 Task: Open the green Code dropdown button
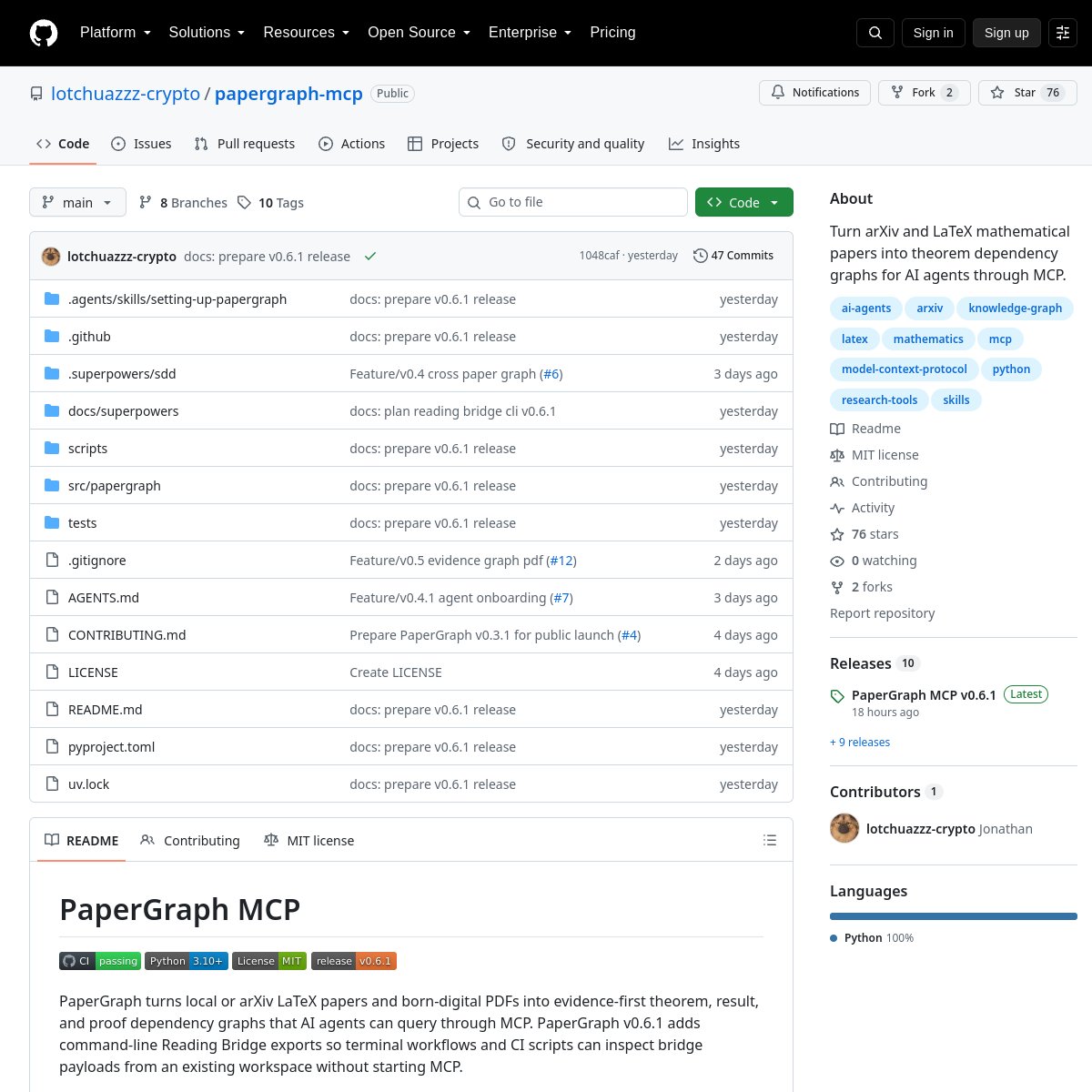[744, 202]
